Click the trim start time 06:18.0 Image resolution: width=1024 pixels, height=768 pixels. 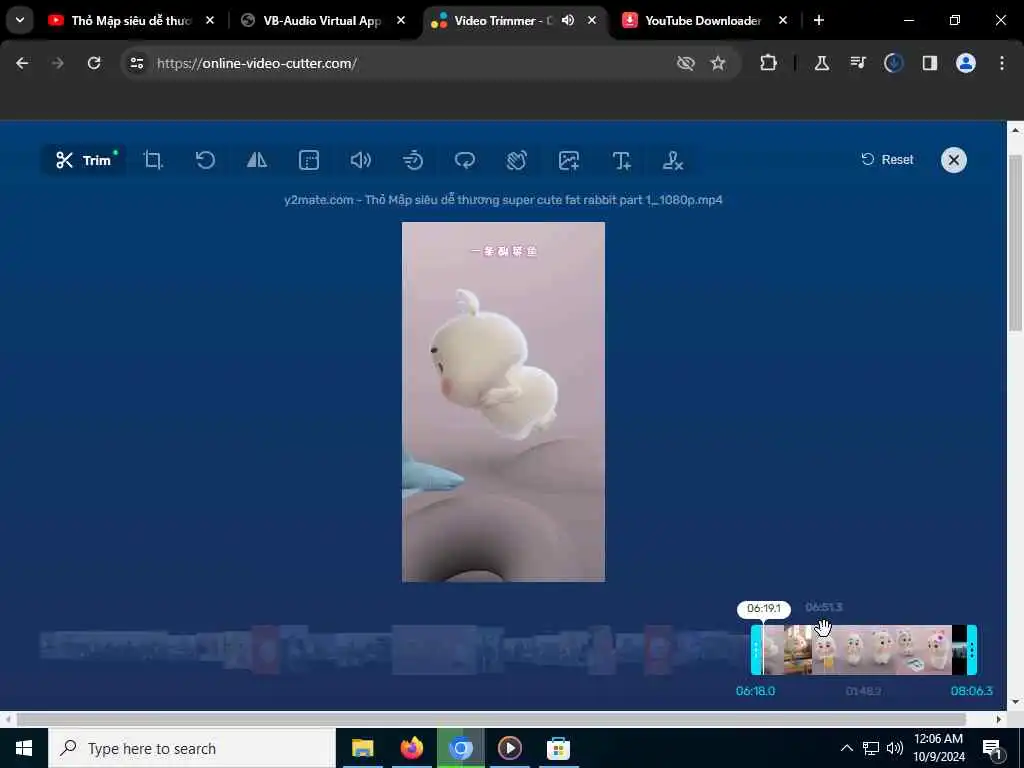(x=755, y=691)
